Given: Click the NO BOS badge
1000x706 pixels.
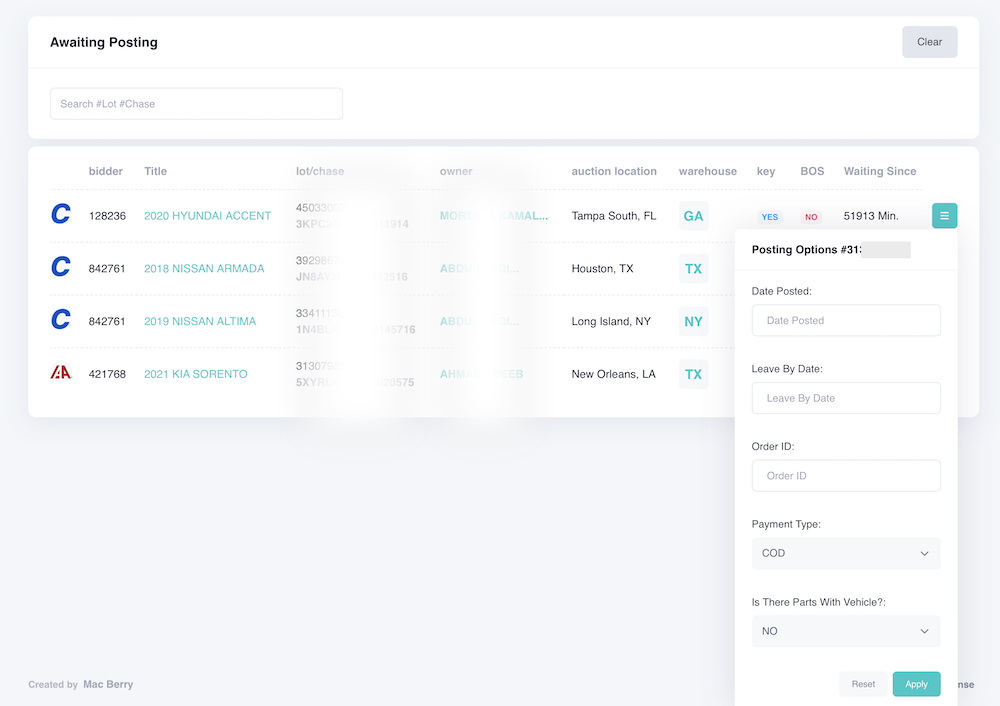Looking at the screenshot, I should 811,217.
